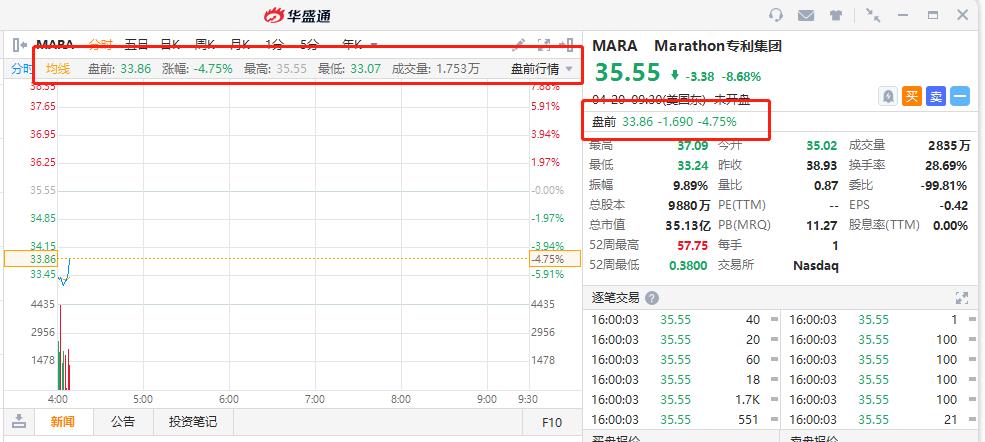
Task: Click the Marathon专利集团 company name
Action: click(717, 46)
